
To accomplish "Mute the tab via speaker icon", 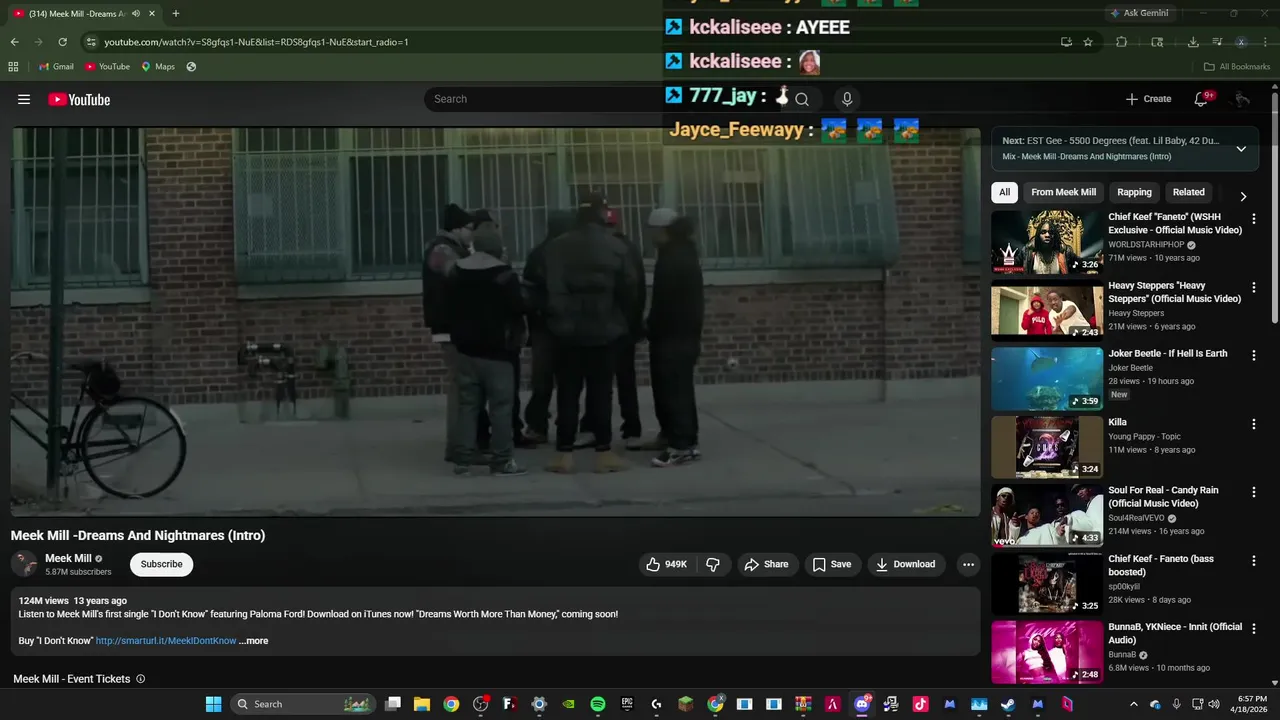I will [x=135, y=14].
